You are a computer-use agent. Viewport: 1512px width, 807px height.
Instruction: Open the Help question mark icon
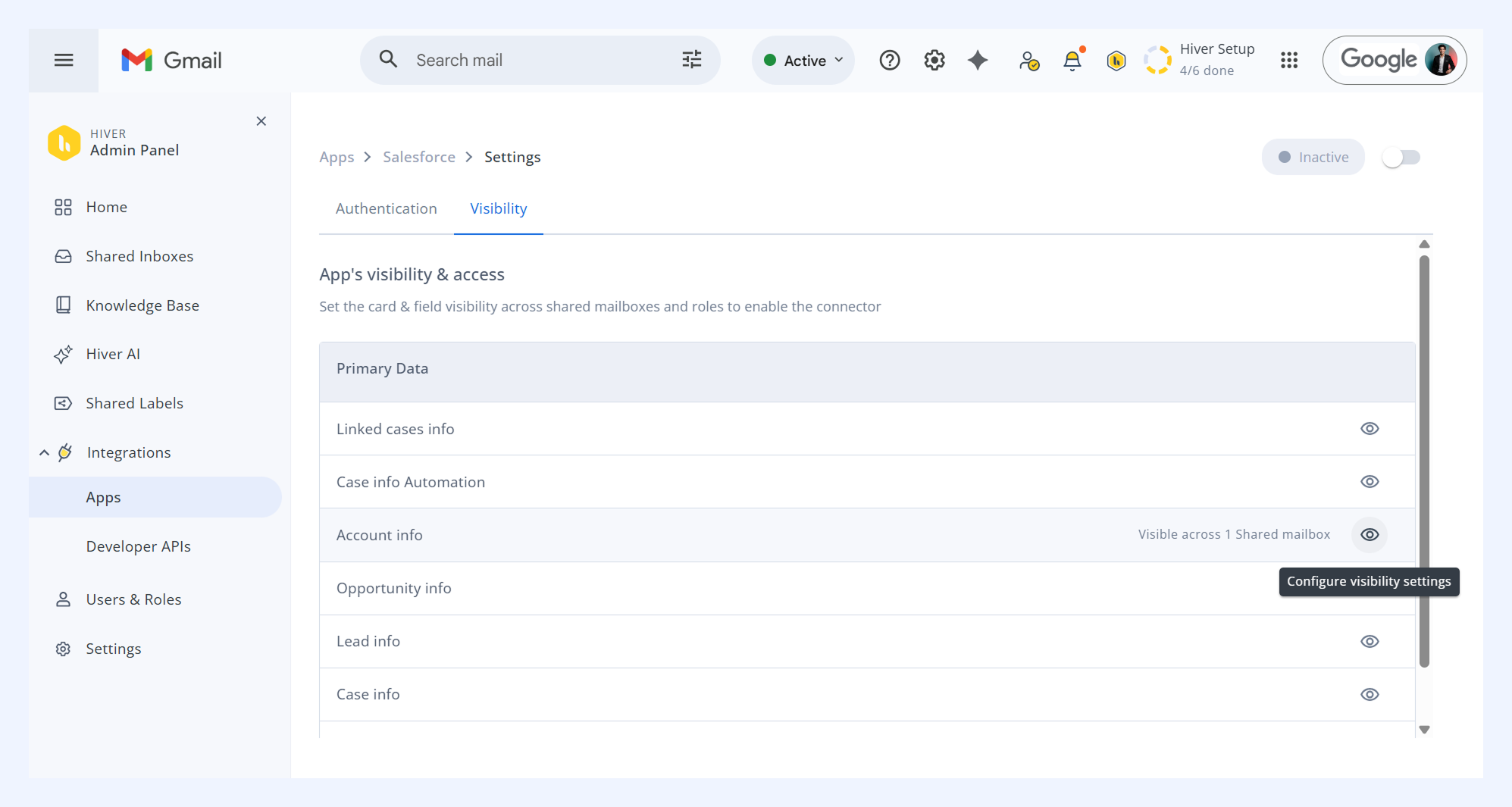pos(890,60)
